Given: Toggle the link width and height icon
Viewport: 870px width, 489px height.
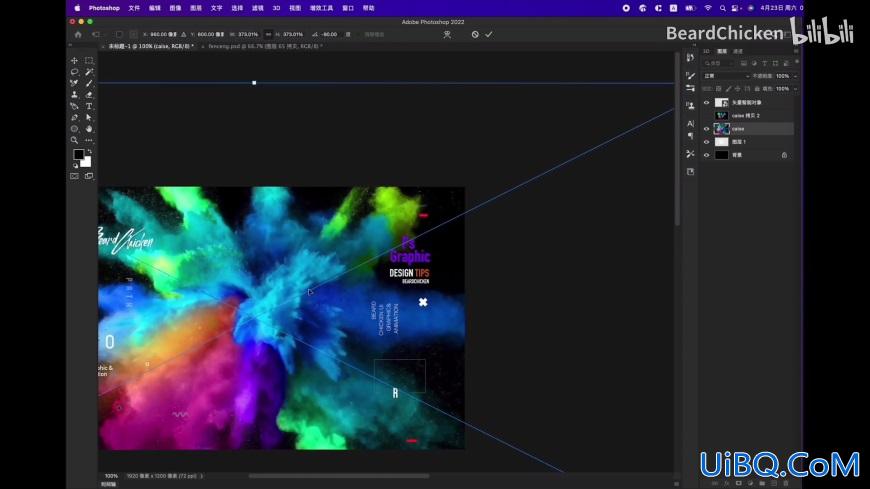Looking at the screenshot, I should coord(269,34).
